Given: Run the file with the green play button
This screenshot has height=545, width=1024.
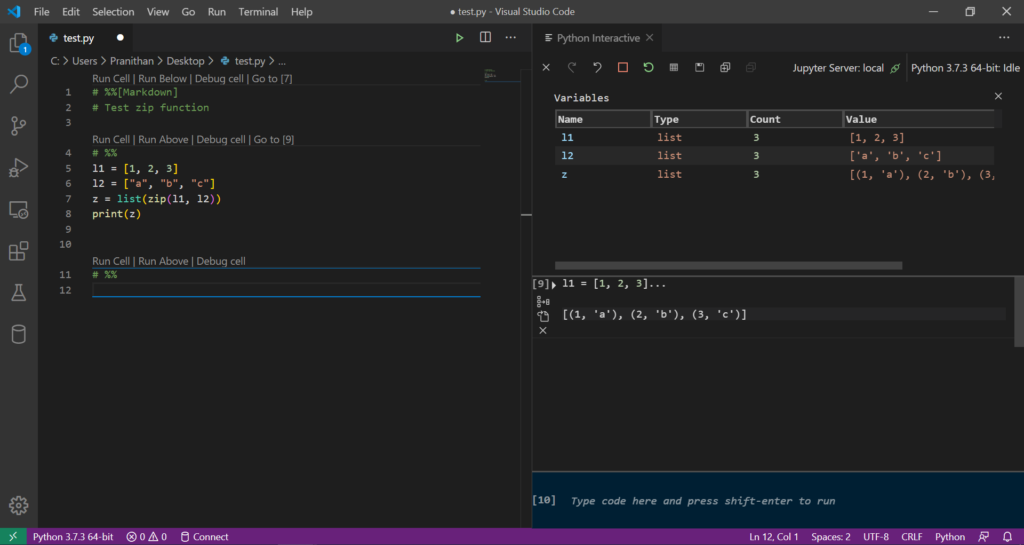Looking at the screenshot, I should click(459, 38).
